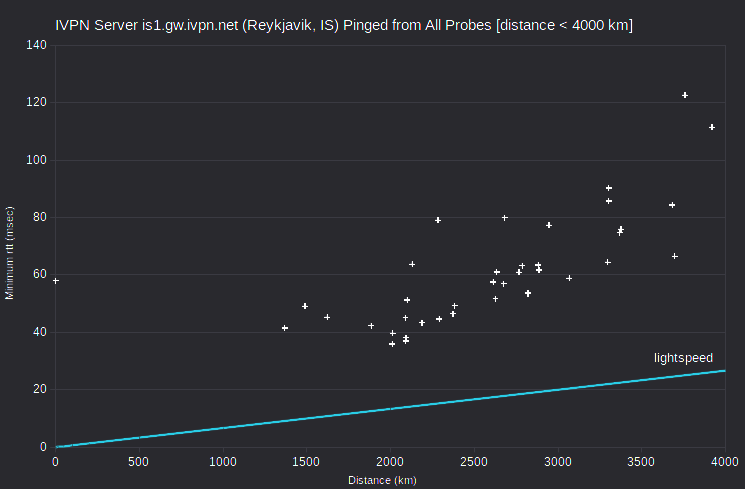This screenshot has height=489, width=745.
Task: Select the data point near 2130 km, 64 msec
Action: coord(412,264)
